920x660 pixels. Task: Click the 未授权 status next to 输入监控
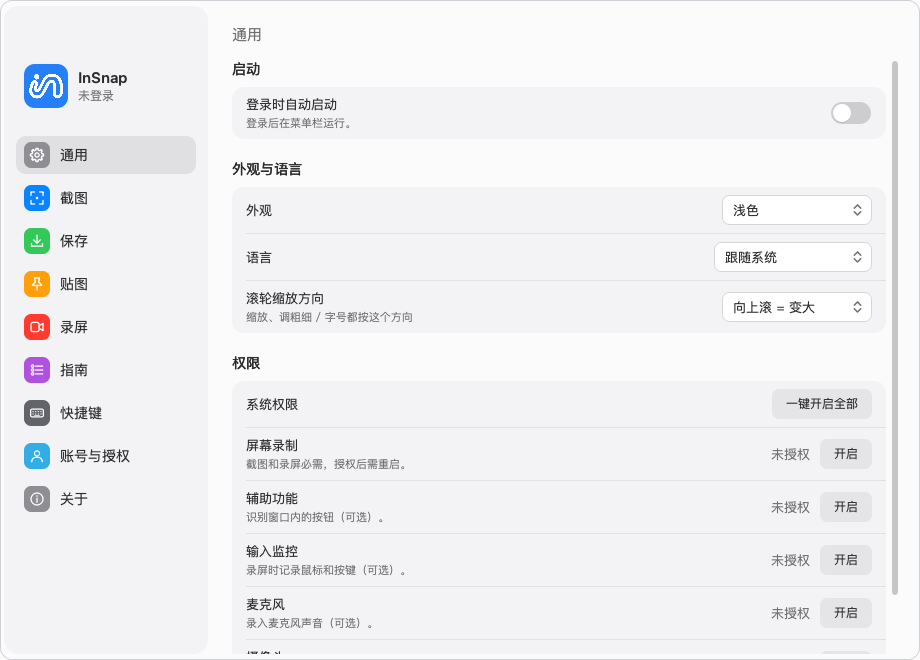(790, 560)
